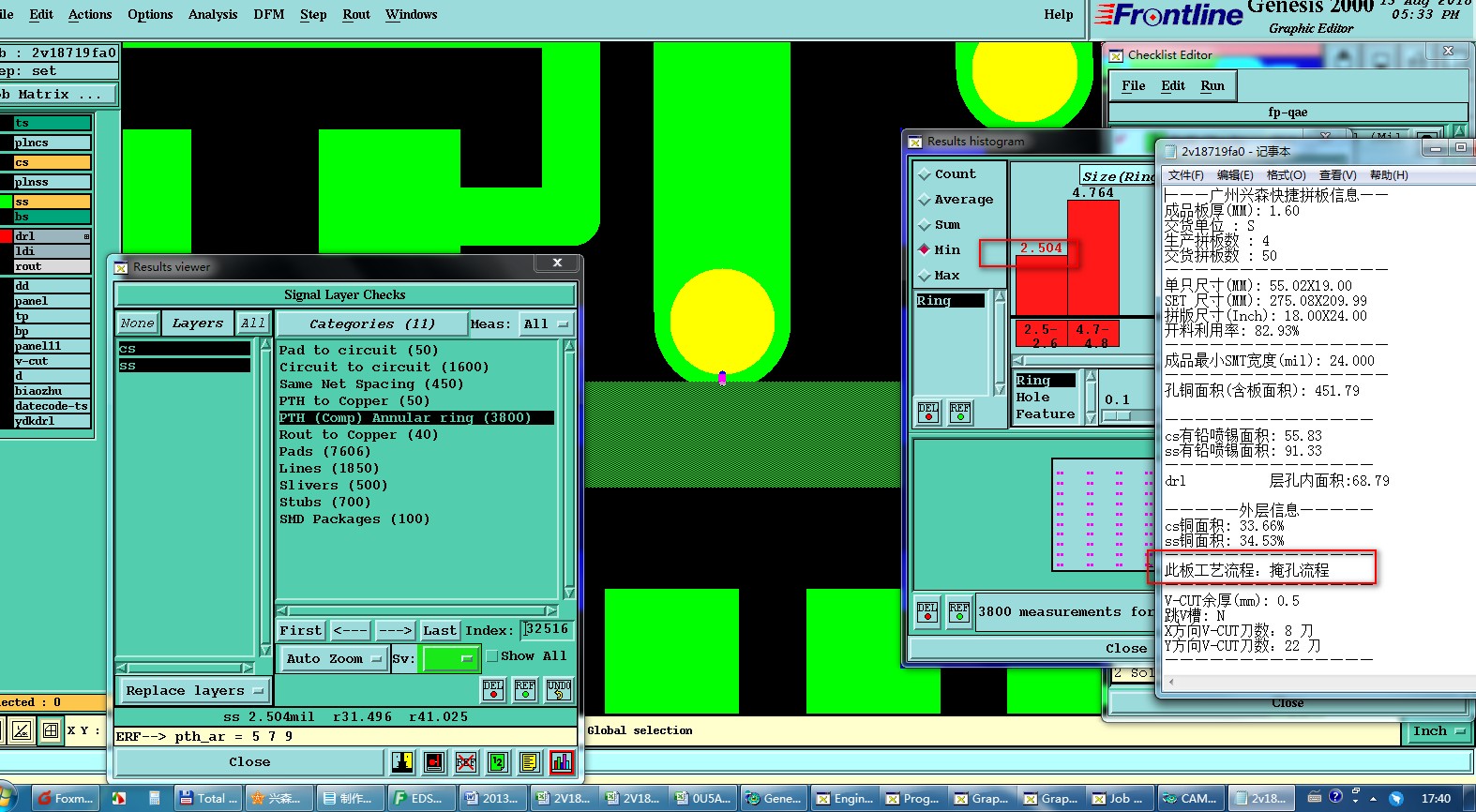Close the Results viewer with Close button
The image size is (1476, 812).
pos(249,762)
